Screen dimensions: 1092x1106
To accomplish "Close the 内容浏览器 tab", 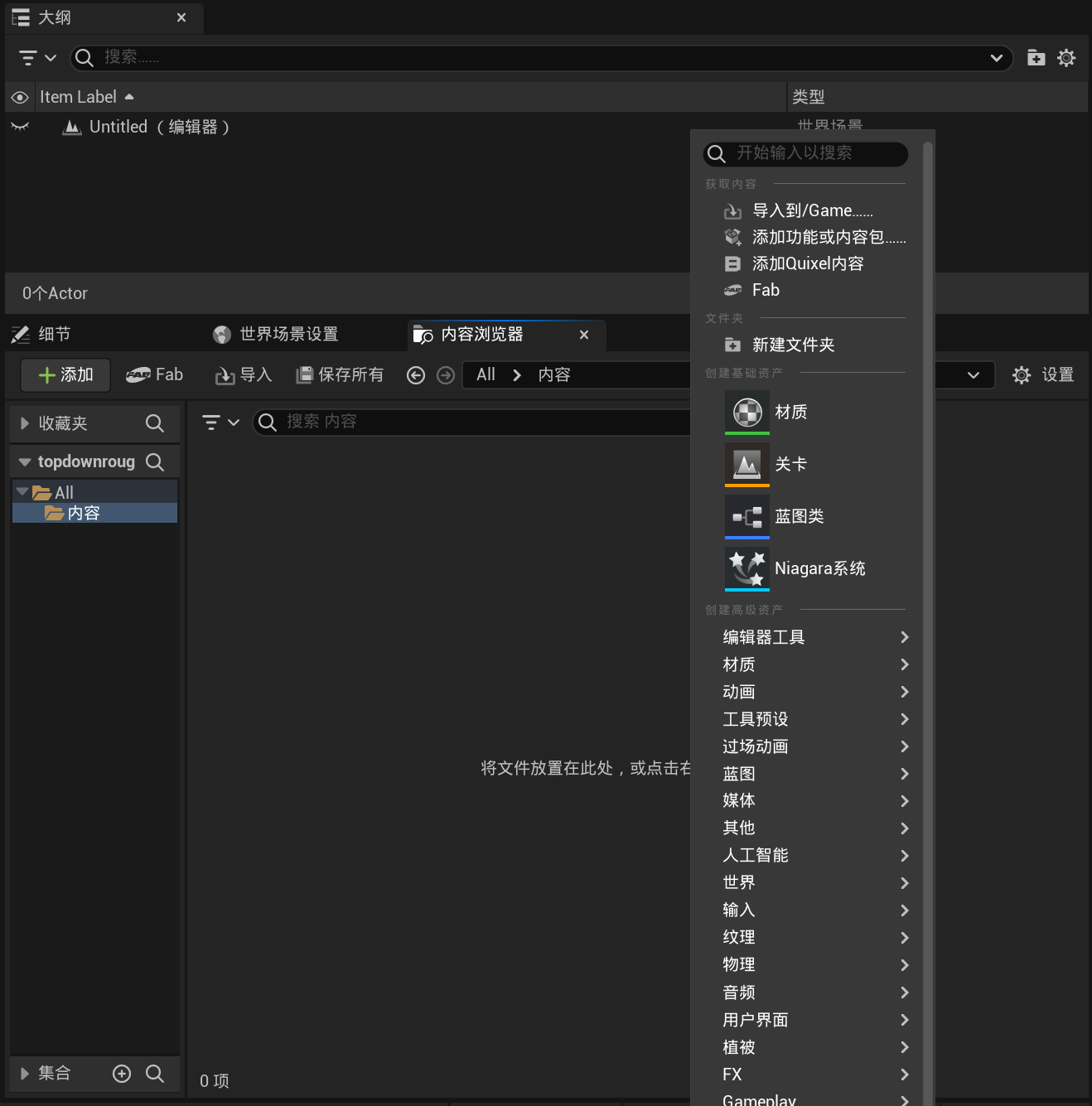I will click(x=584, y=335).
